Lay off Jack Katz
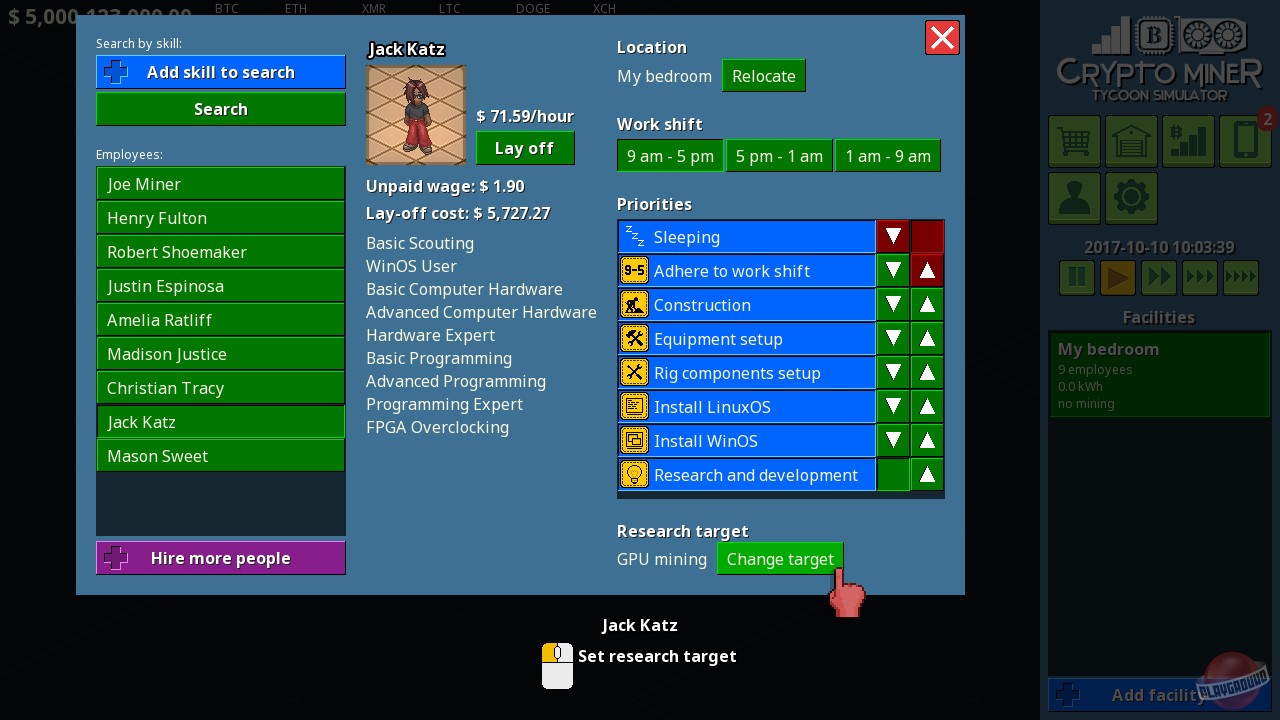Screen dimensions: 1280x720 click(x=524, y=148)
